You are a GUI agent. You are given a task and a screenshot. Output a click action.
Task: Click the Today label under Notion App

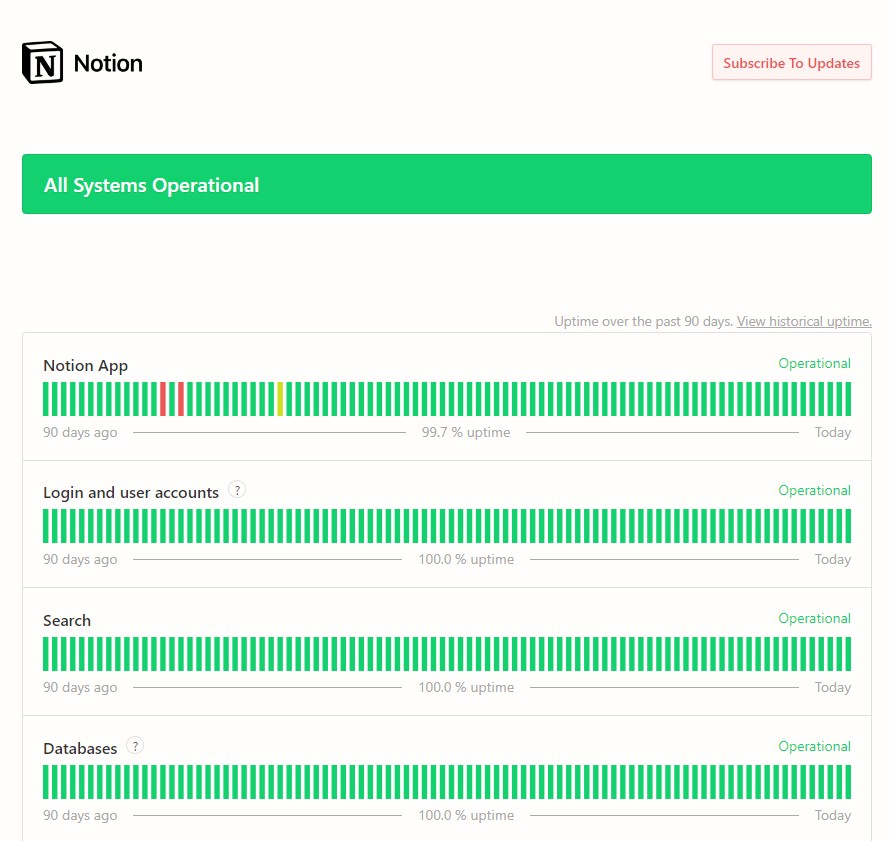(x=832, y=432)
